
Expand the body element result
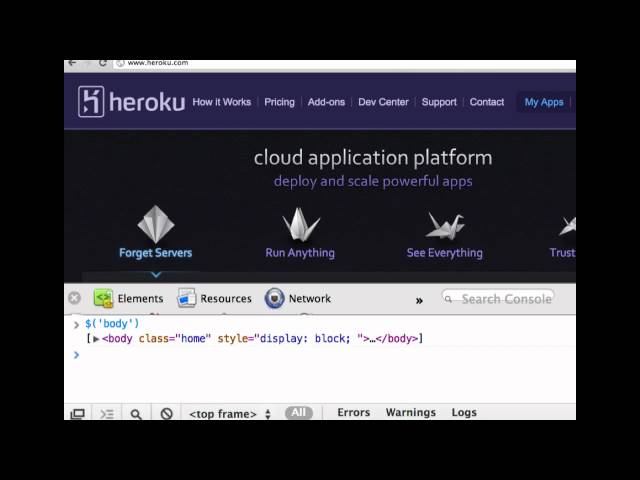pyautogui.click(x=96, y=339)
